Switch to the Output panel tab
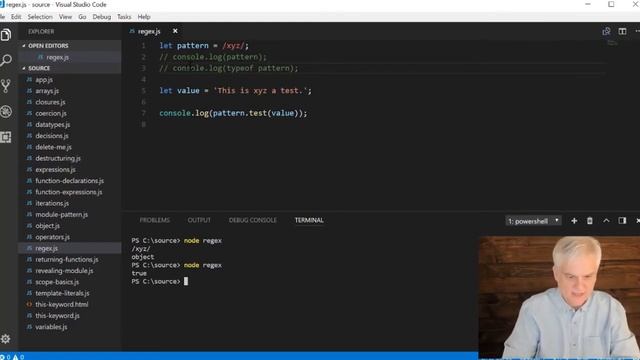The image size is (640, 360). [x=199, y=220]
